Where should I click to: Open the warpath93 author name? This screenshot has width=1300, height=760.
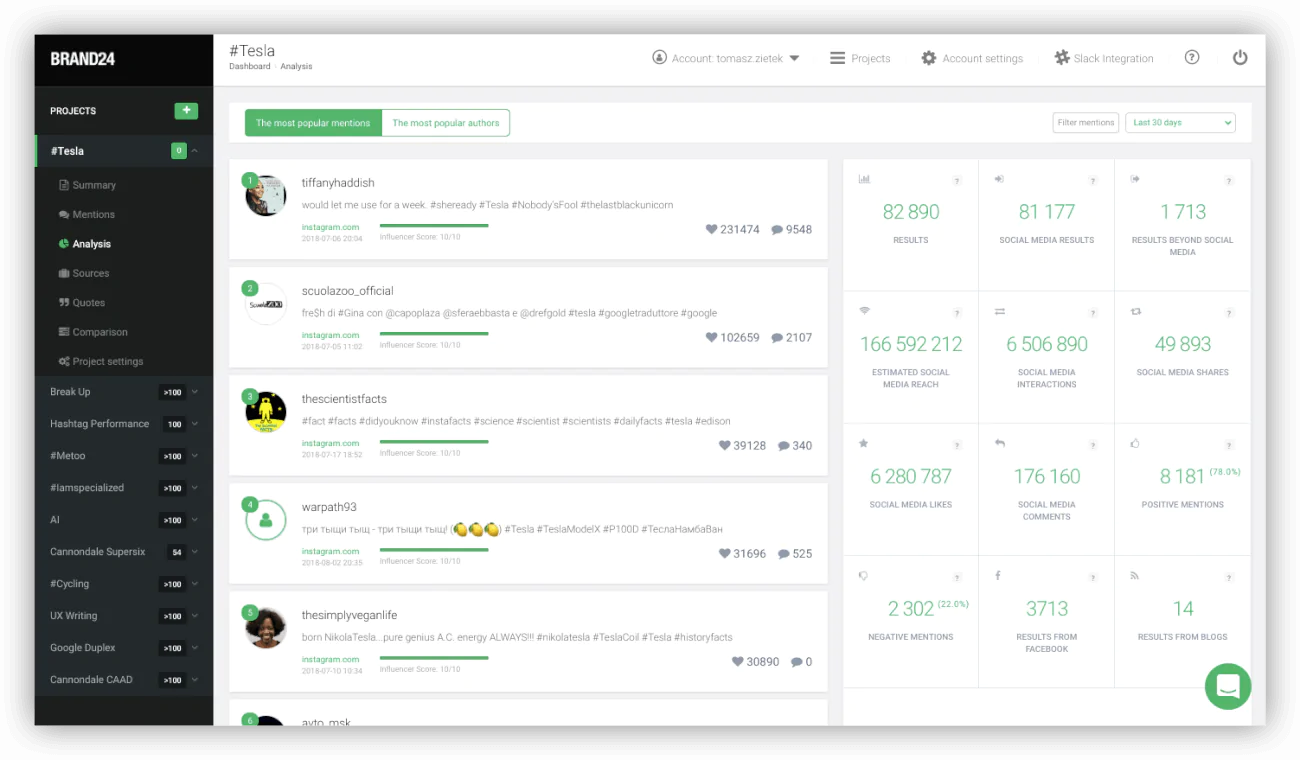pos(329,507)
